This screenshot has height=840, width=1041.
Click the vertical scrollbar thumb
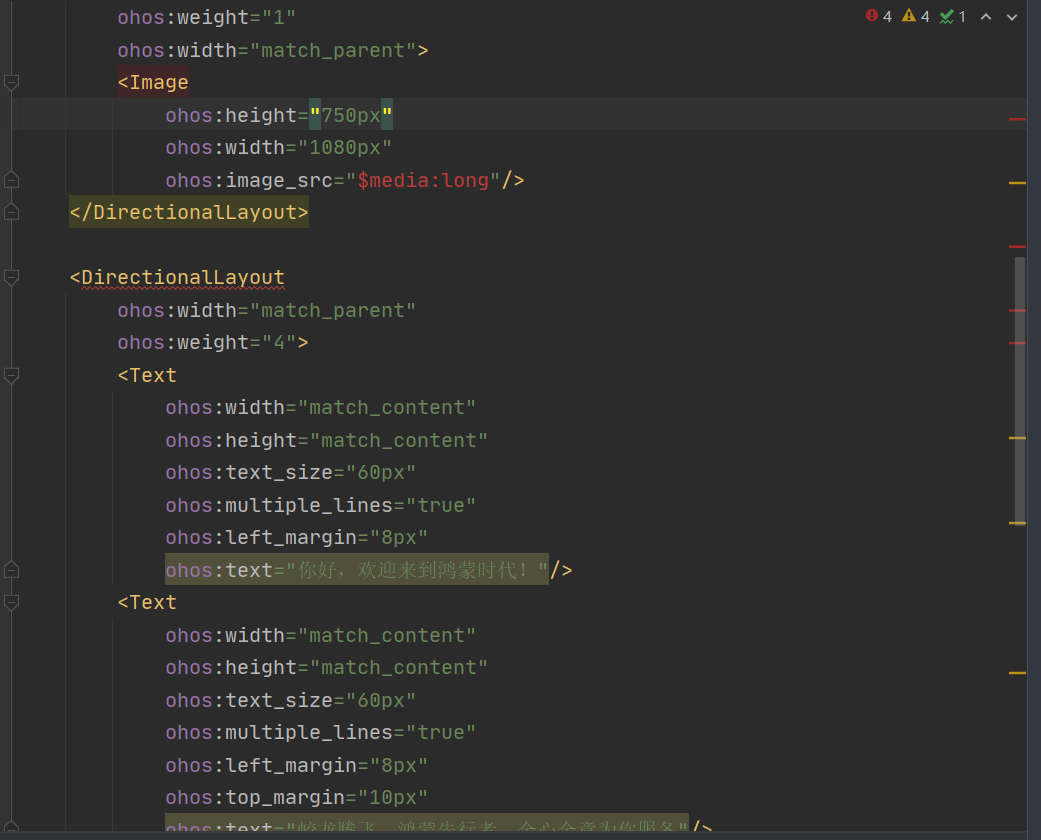[1019, 390]
